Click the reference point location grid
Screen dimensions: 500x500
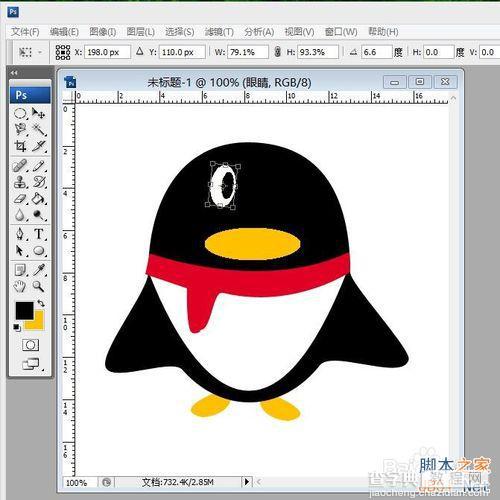[63, 52]
